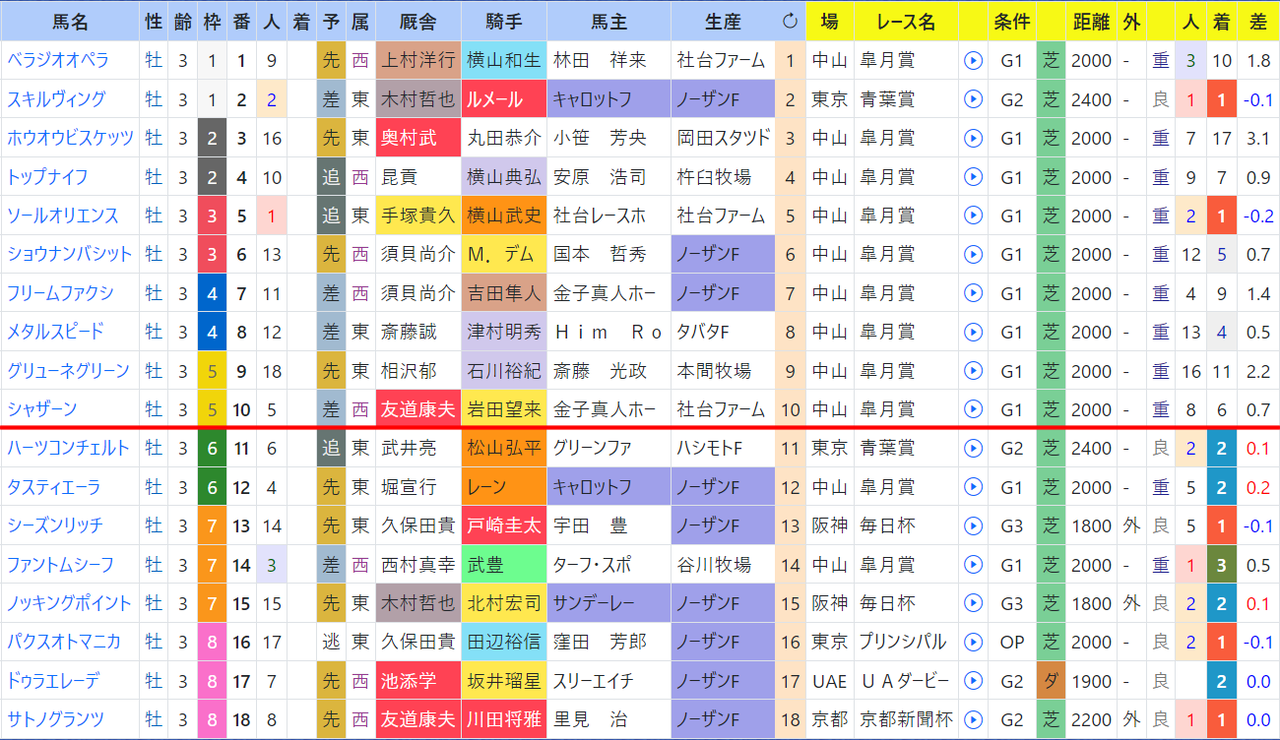Viewport: 1280px width, 740px height.
Task: Open the horse page for スキルヴィング
Action: (x=56, y=99)
